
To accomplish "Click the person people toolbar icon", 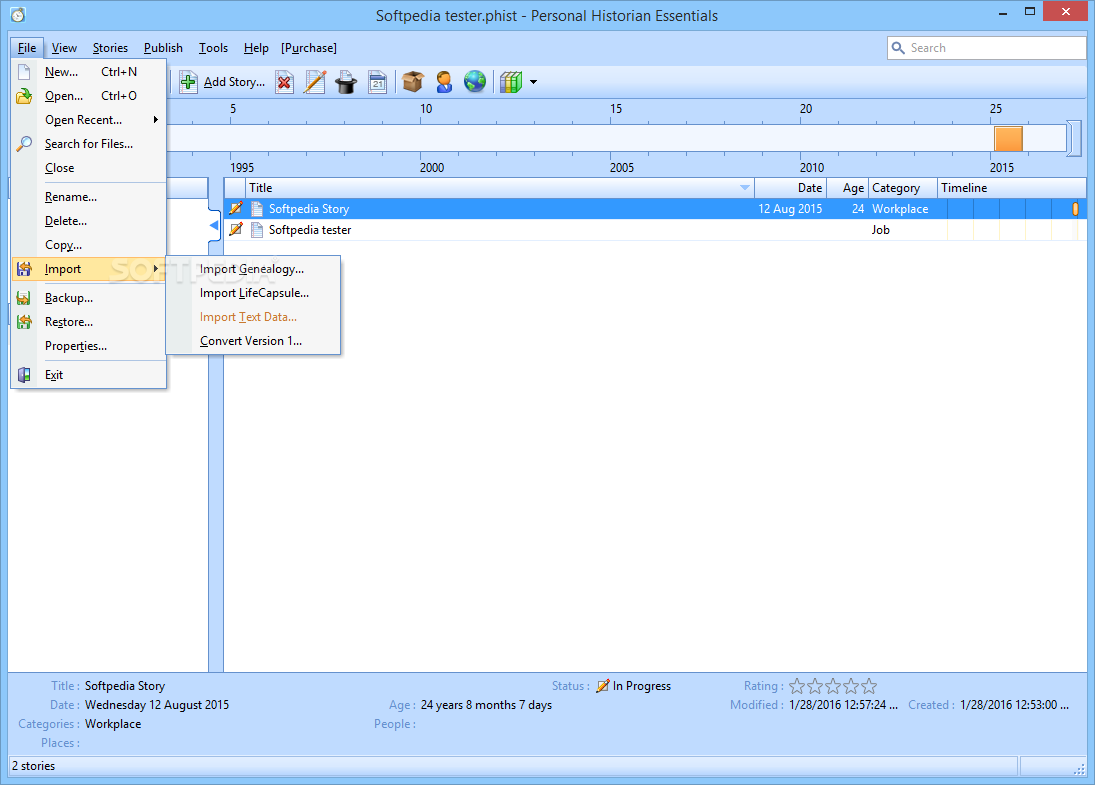I will click(444, 82).
